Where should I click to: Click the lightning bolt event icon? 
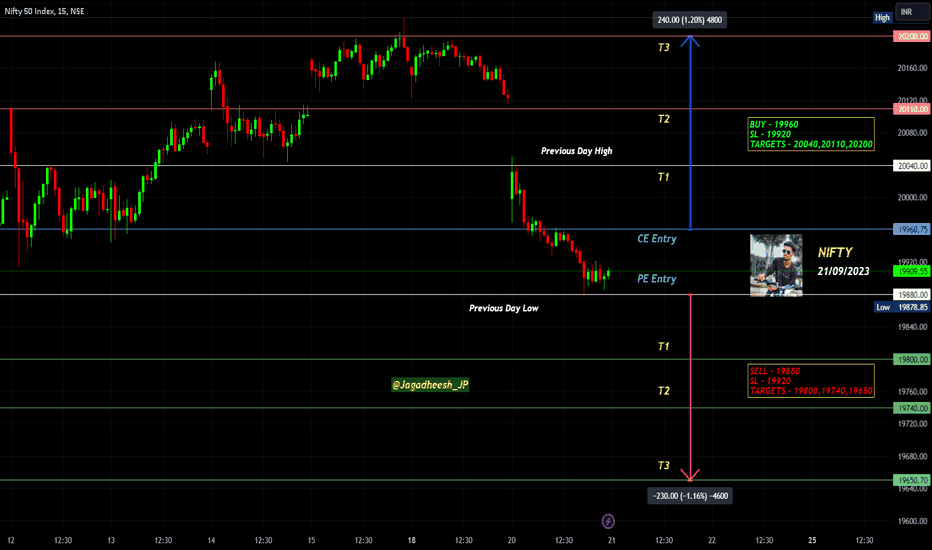(608, 521)
